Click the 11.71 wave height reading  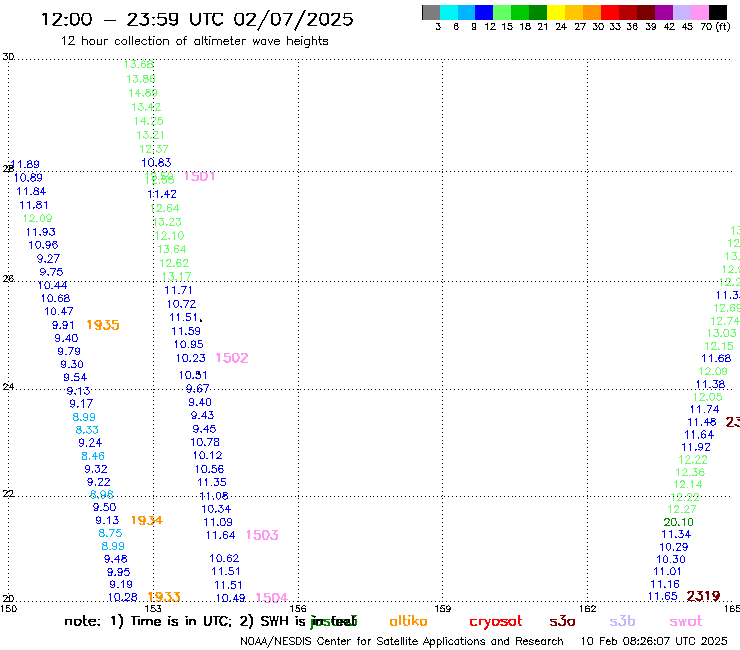(x=178, y=290)
